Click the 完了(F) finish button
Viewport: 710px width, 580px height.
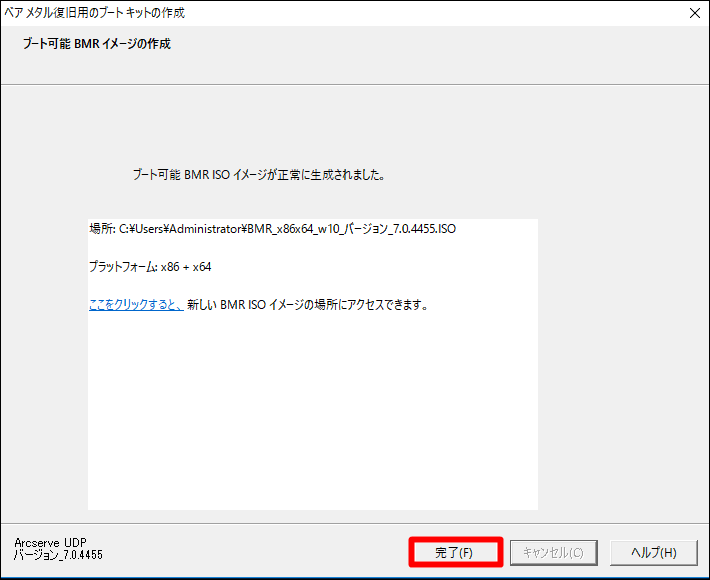point(456,552)
